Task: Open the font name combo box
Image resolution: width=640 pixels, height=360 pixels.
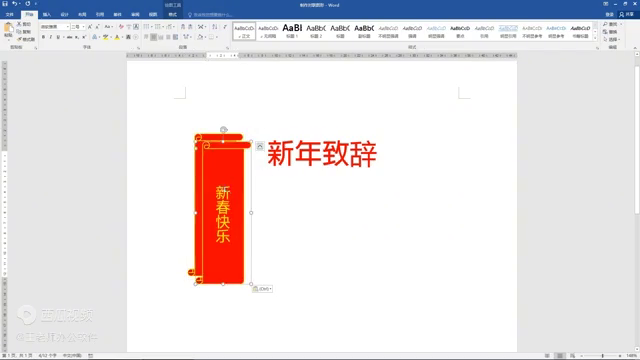Action: [55, 27]
